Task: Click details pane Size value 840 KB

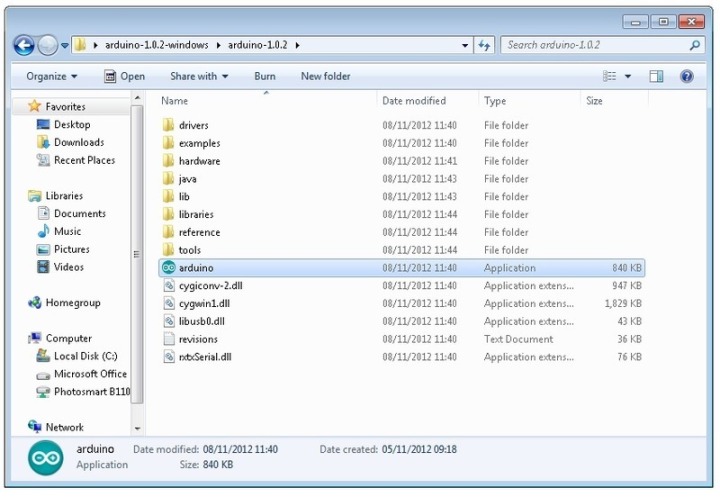Action: (x=218, y=465)
